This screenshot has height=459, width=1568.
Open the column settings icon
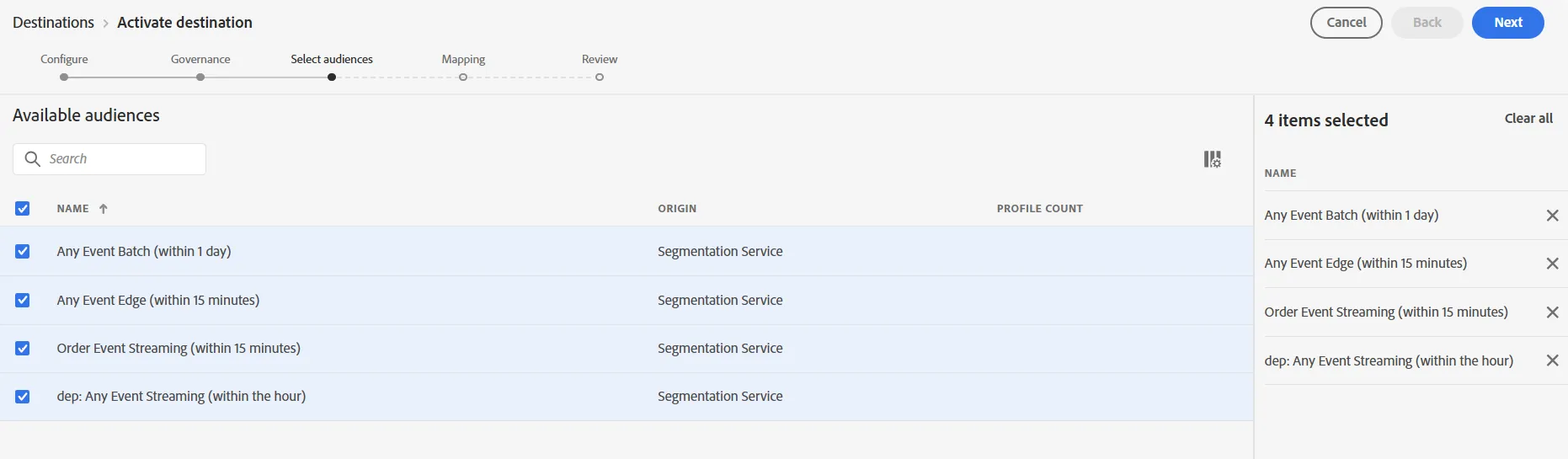click(x=1212, y=159)
